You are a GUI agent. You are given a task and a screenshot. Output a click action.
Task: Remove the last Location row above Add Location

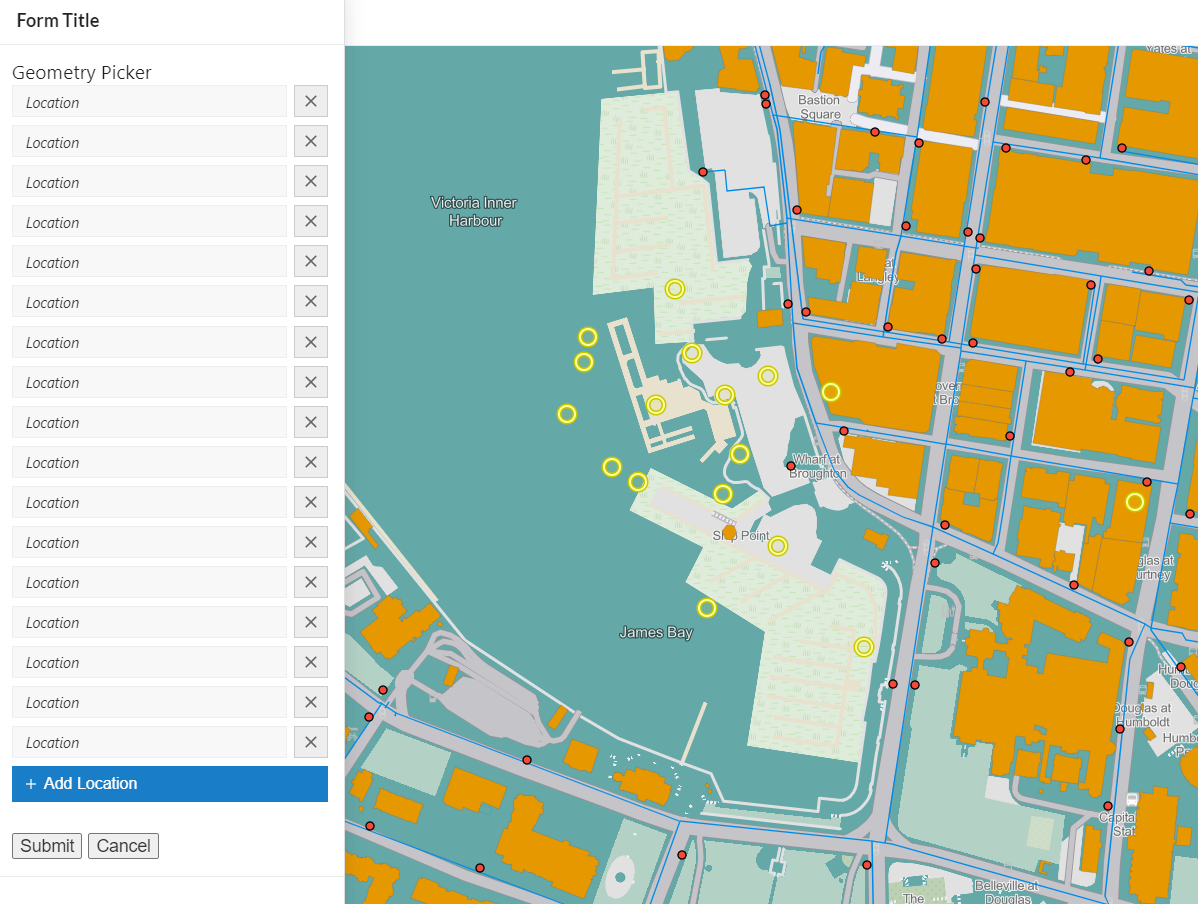pos(311,742)
